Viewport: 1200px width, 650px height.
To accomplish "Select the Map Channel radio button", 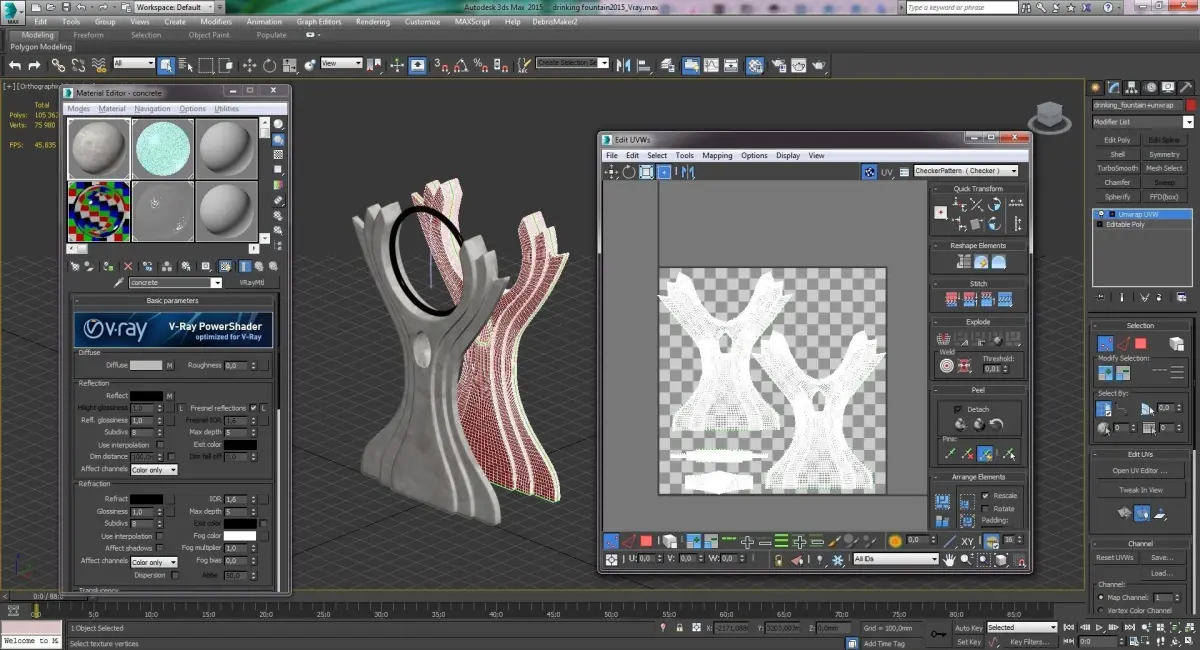I will point(1101,597).
